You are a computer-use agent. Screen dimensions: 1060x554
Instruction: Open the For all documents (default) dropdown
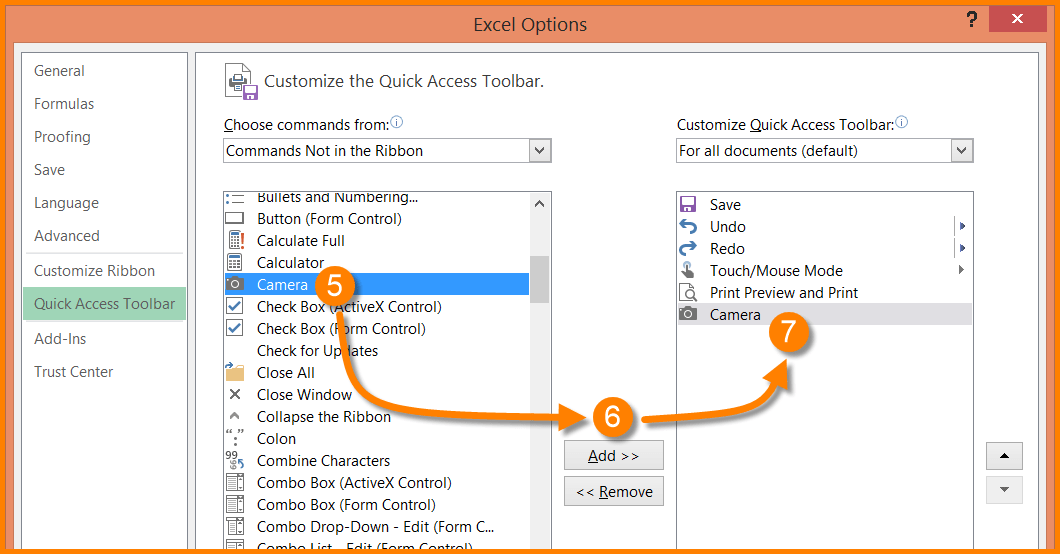pos(961,151)
